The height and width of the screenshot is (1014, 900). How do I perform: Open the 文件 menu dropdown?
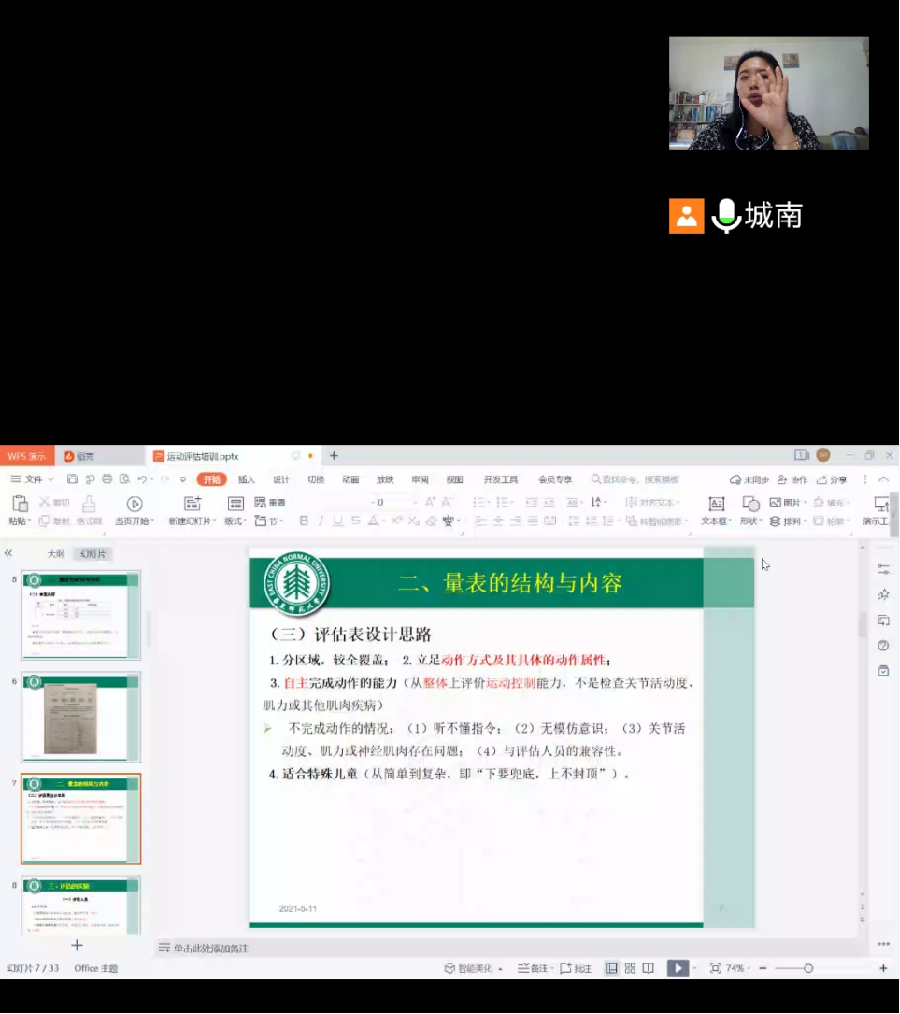[31, 480]
